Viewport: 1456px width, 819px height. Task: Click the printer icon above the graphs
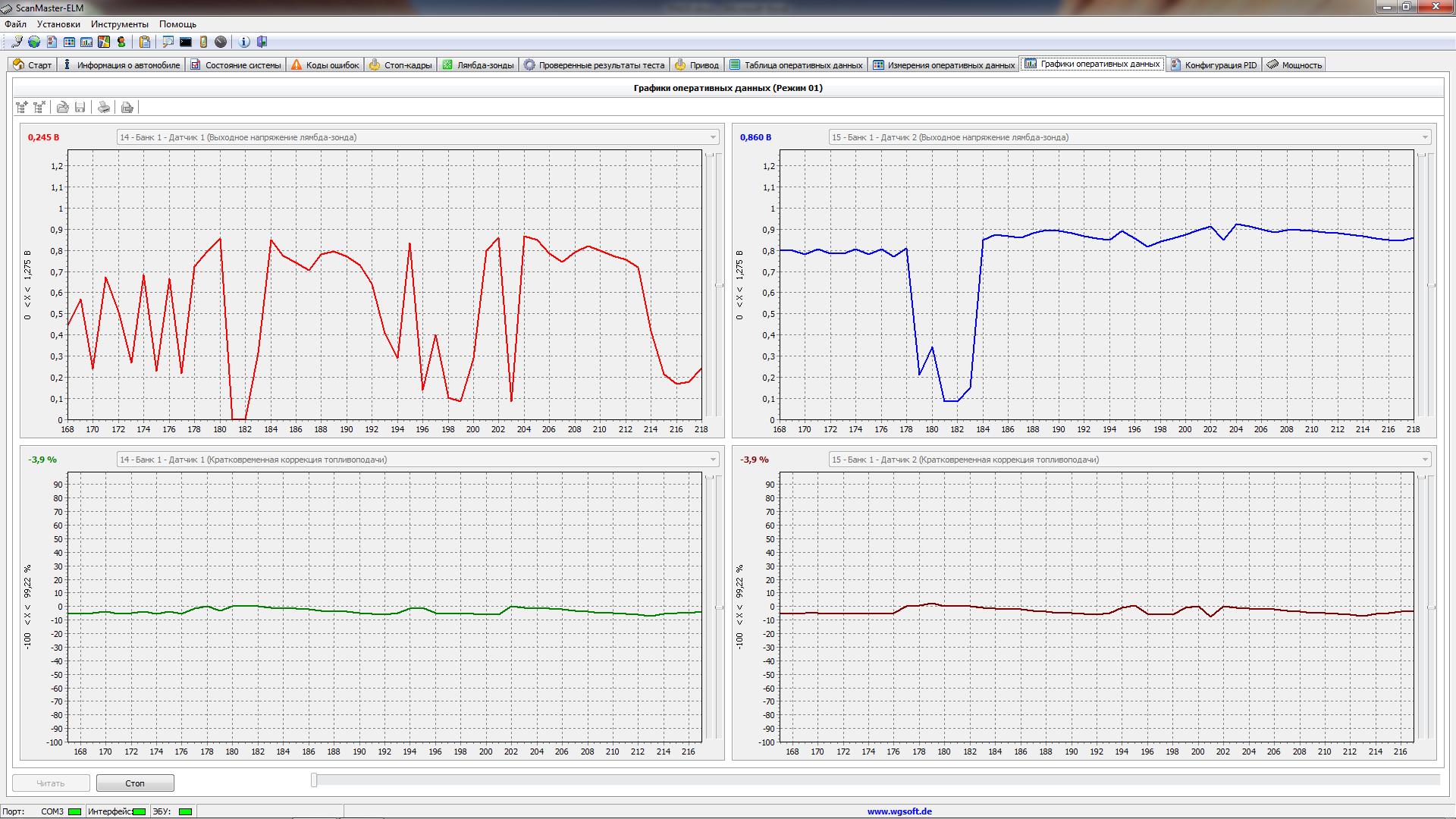104,108
